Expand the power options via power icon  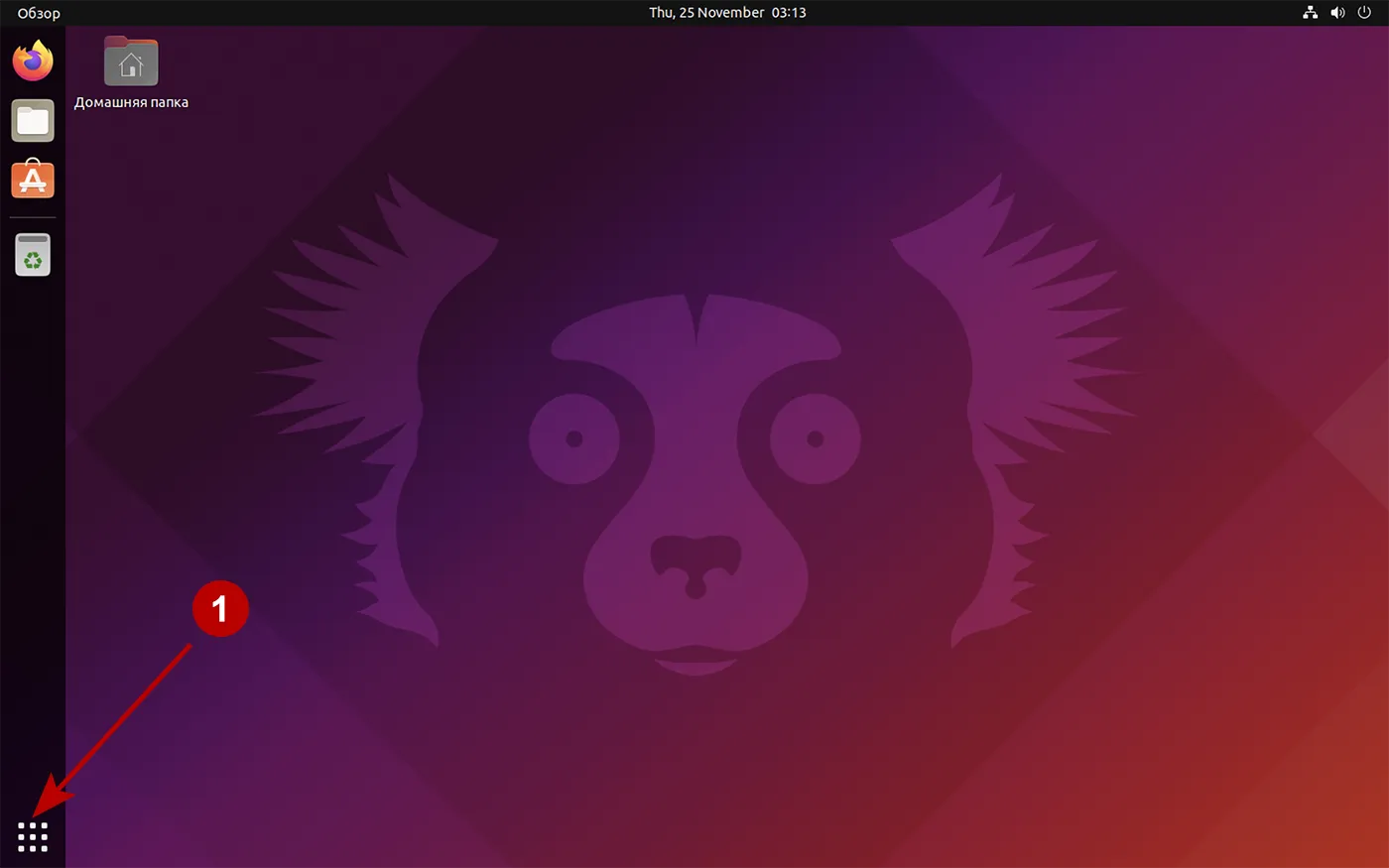1365,13
